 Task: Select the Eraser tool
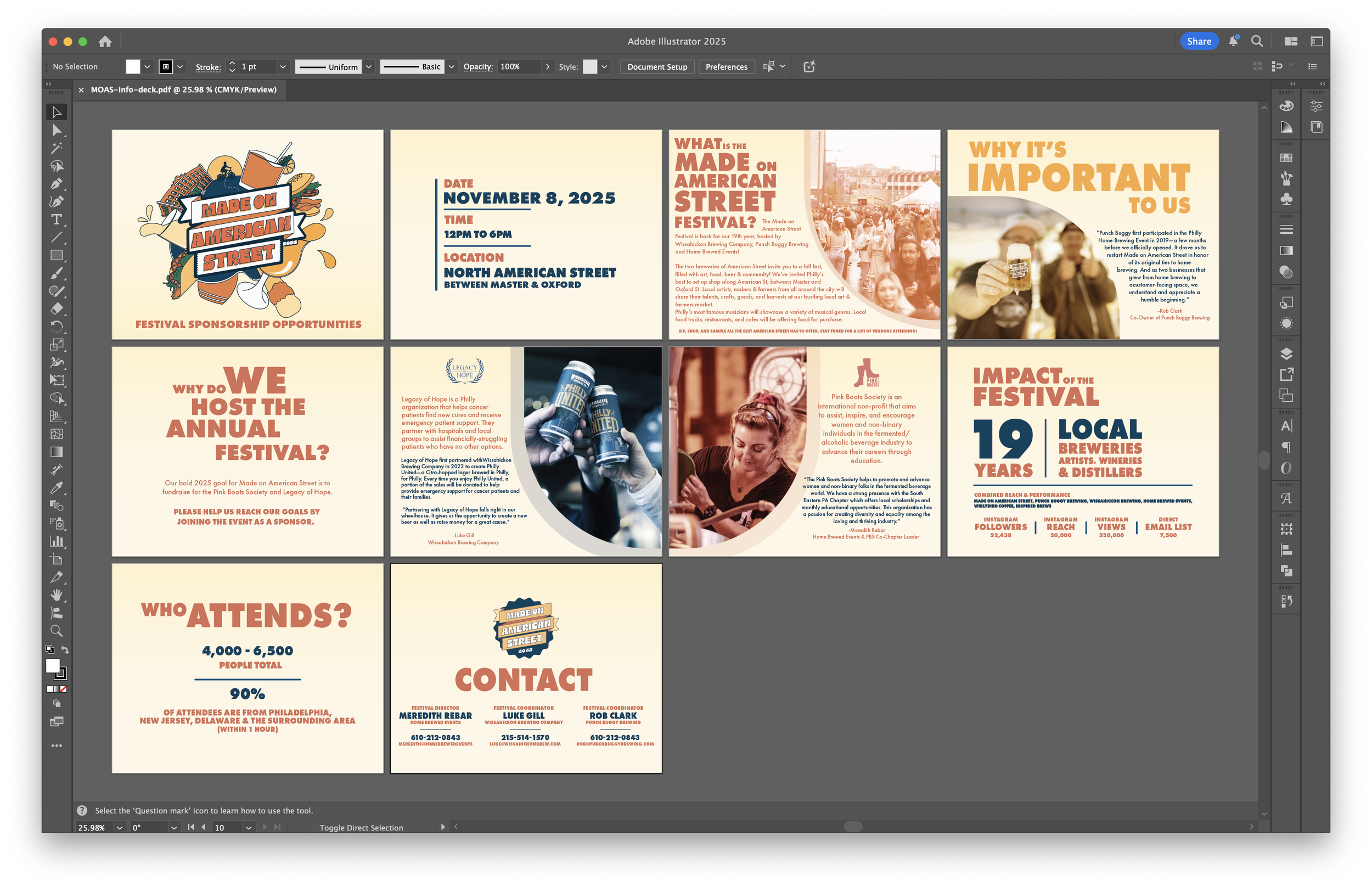click(57, 309)
